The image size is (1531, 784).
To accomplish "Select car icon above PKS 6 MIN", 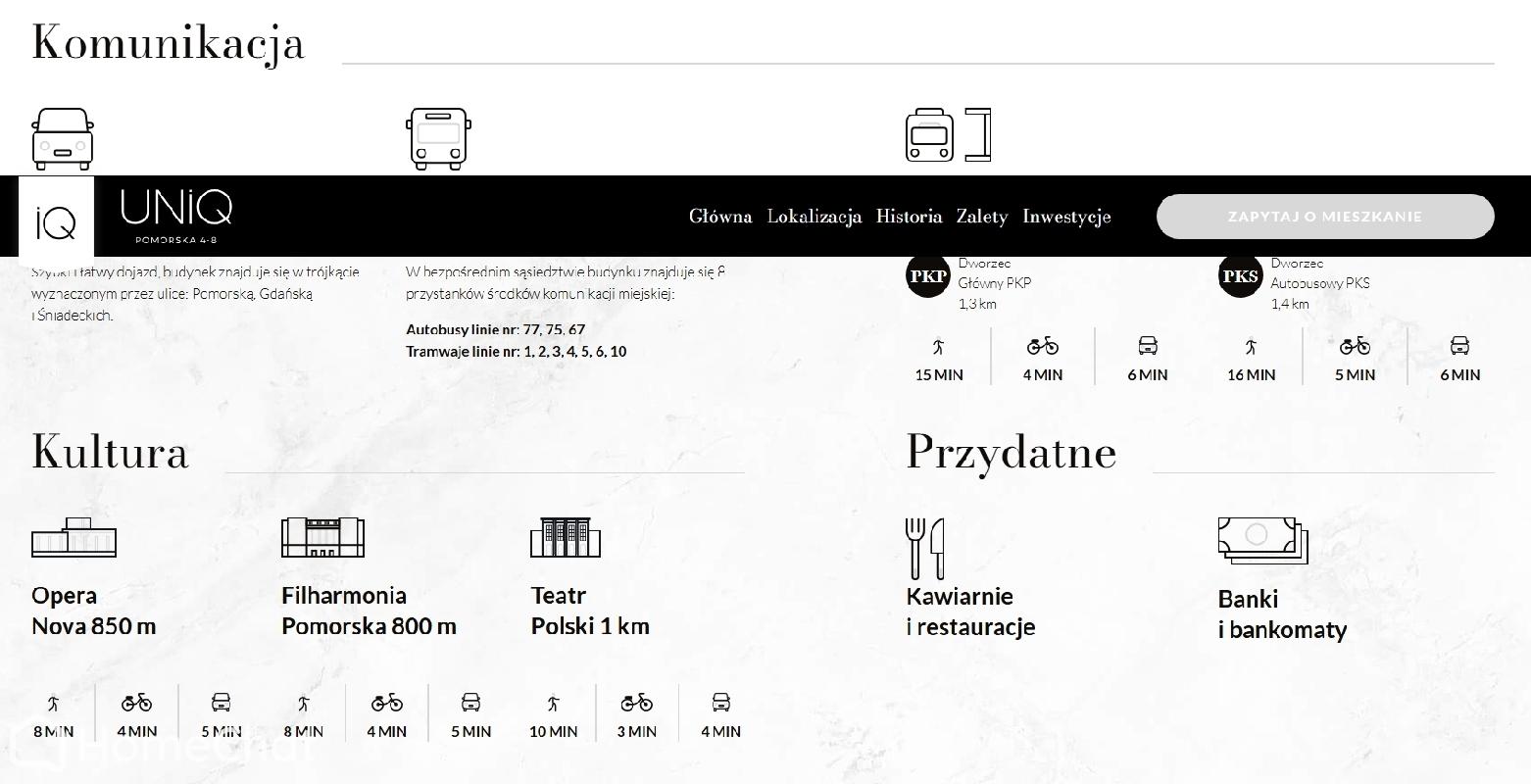I will point(1459,346).
